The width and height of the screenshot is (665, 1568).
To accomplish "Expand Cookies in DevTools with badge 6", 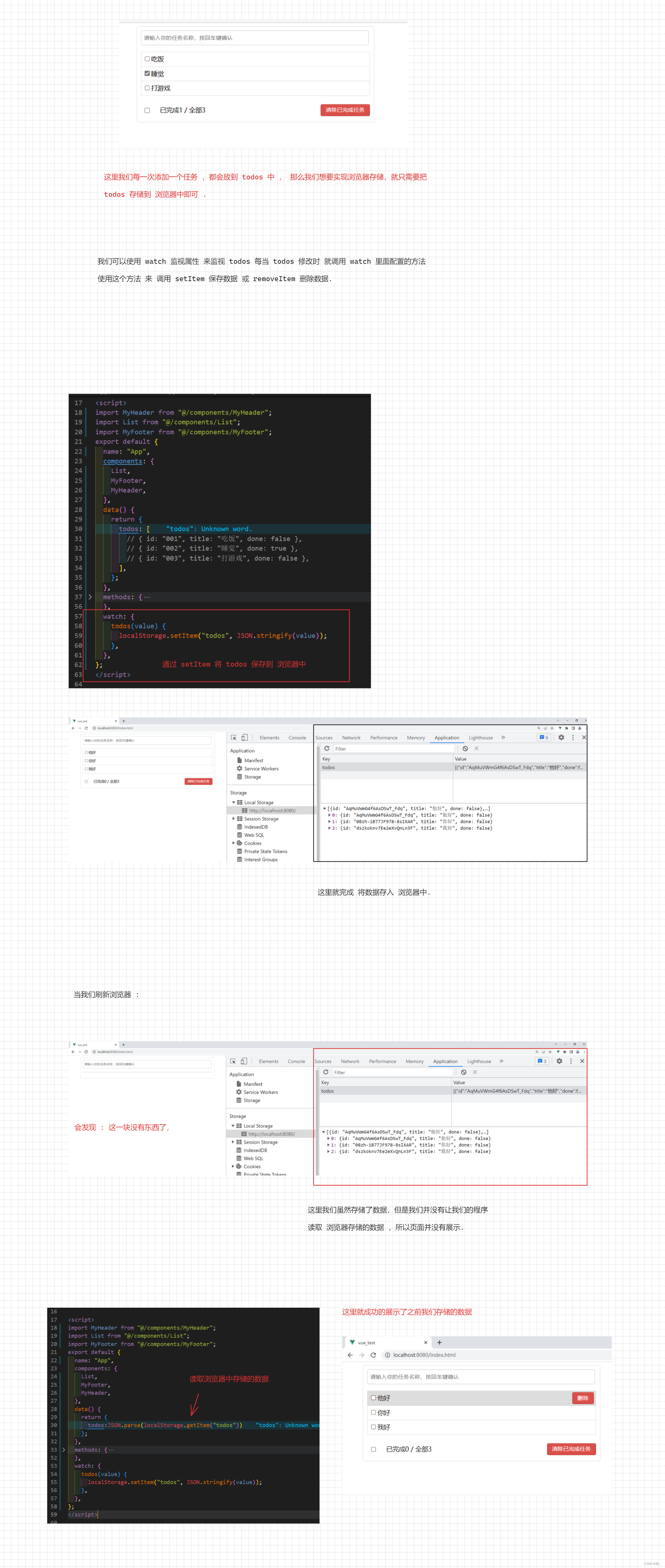I will pos(233,843).
